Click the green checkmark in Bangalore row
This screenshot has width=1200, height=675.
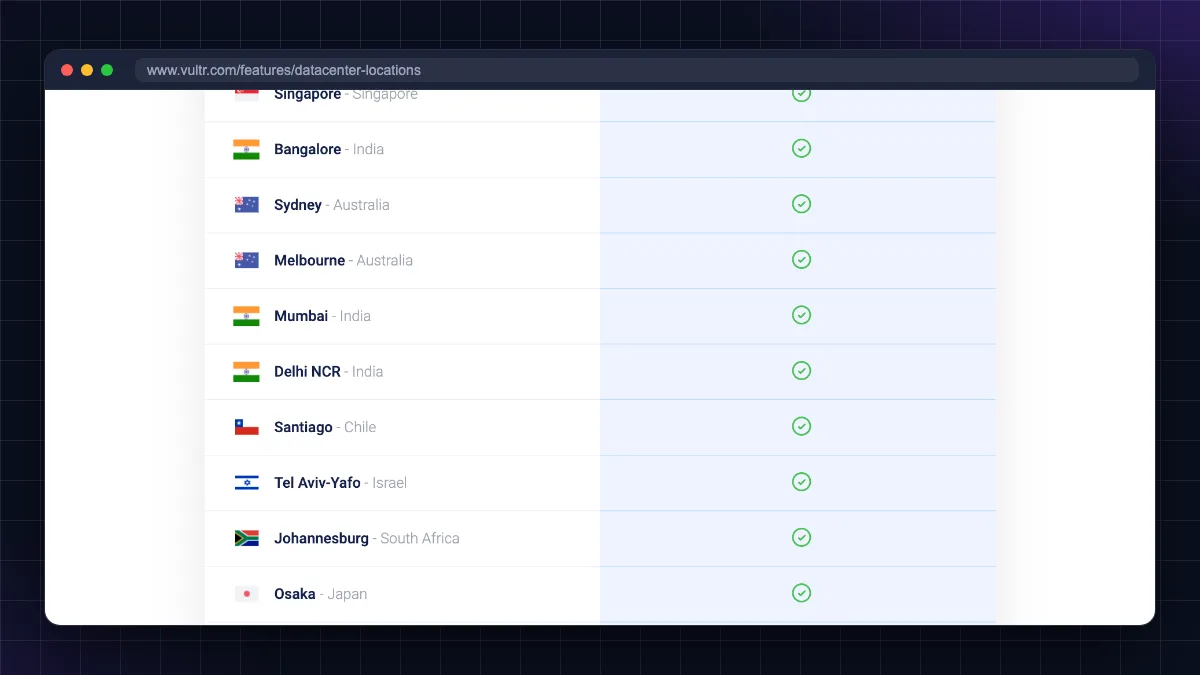[x=801, y=148]
